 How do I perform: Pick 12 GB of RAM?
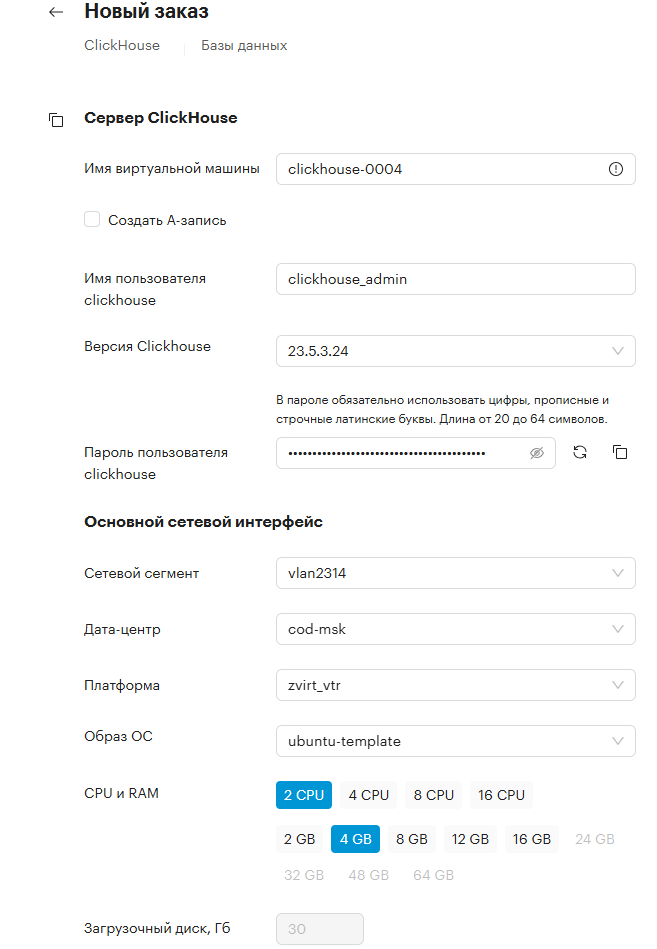click(470, 839)
